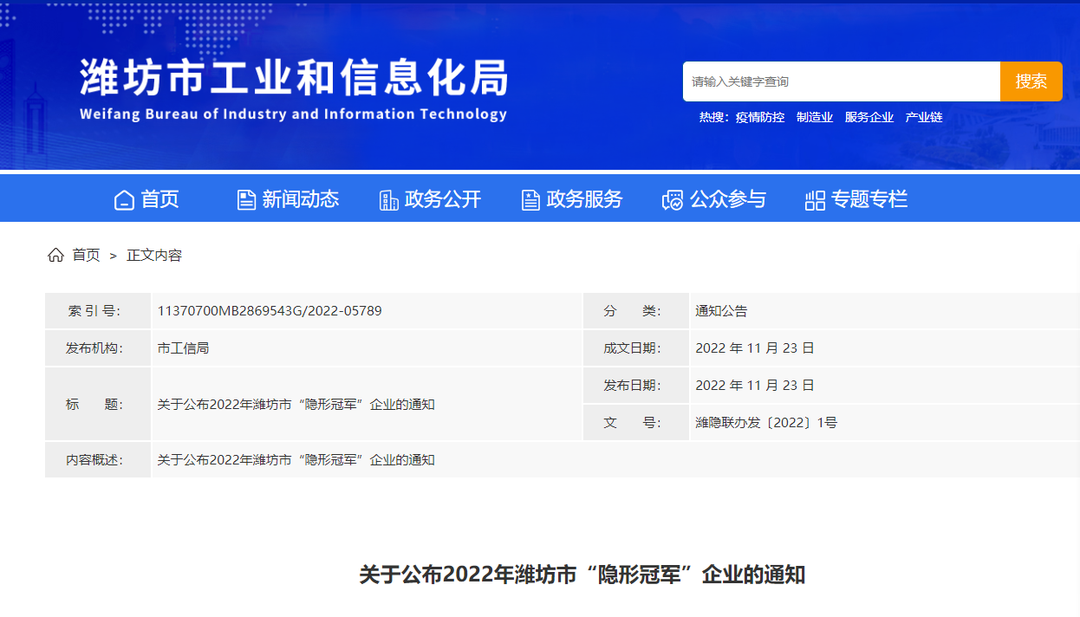Click the hot search link 制造业
The height and width of the screenshot is (617, 1080).
814,117
